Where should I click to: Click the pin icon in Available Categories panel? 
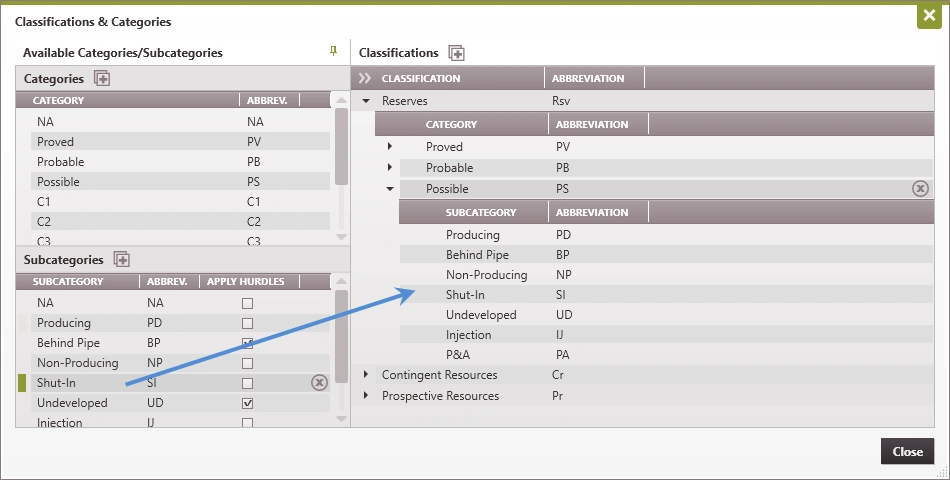coord(334,51)
